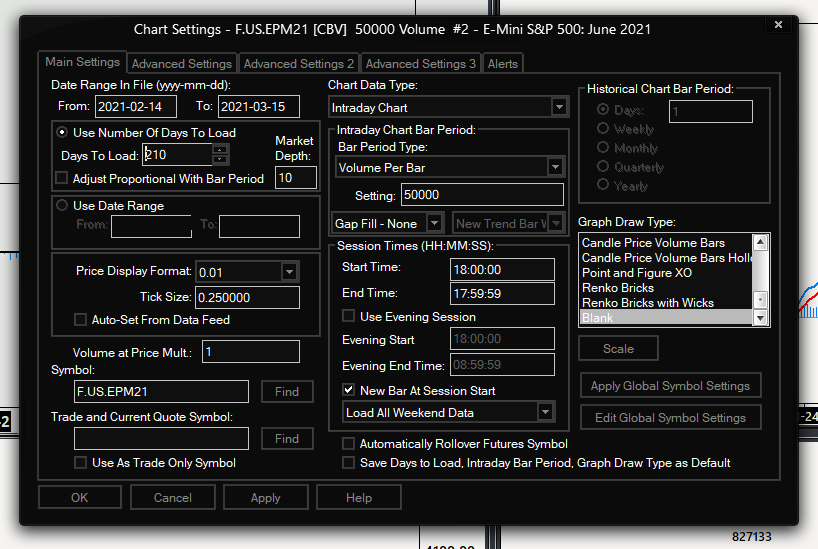This screenshot has height=549, width=818.
Task: Click the bar period Setting field
Action: [482, 195]
